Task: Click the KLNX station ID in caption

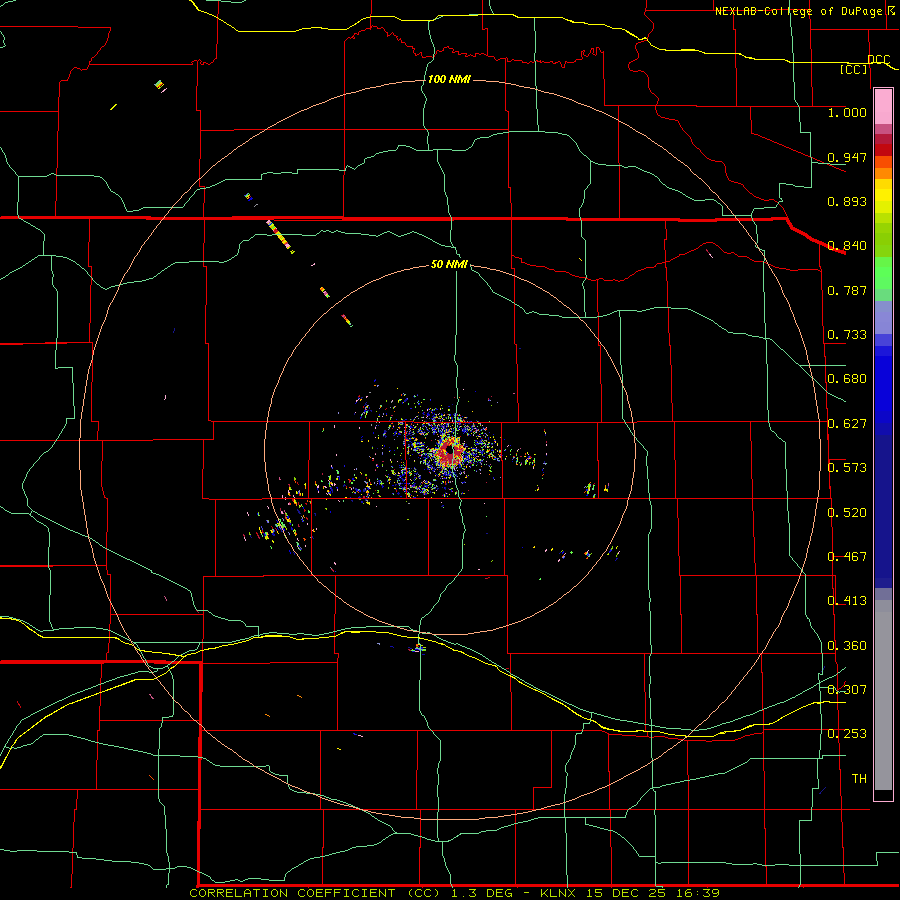Action: point(558,893)
